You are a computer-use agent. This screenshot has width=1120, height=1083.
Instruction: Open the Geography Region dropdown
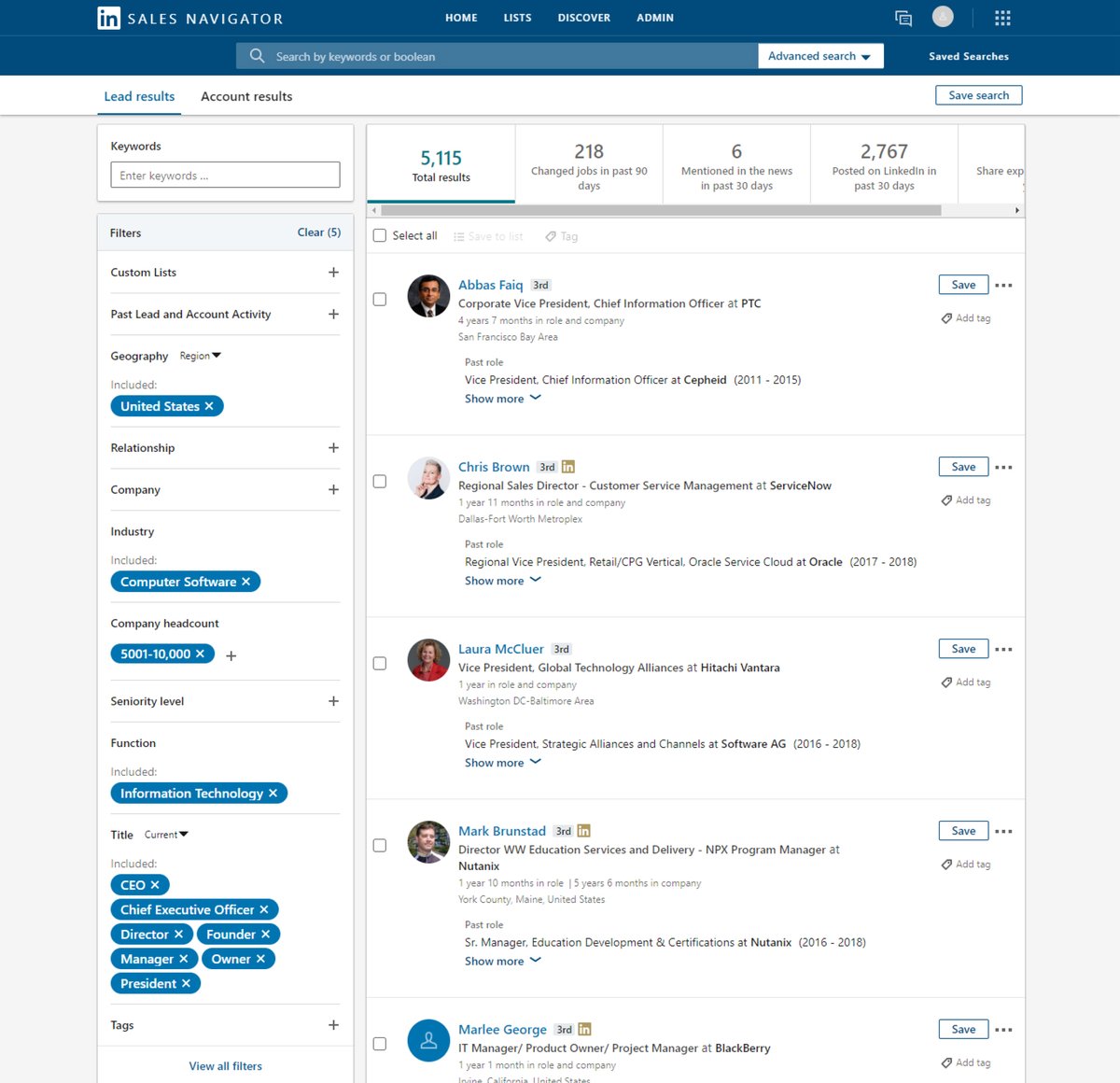(x=201, y=356)
